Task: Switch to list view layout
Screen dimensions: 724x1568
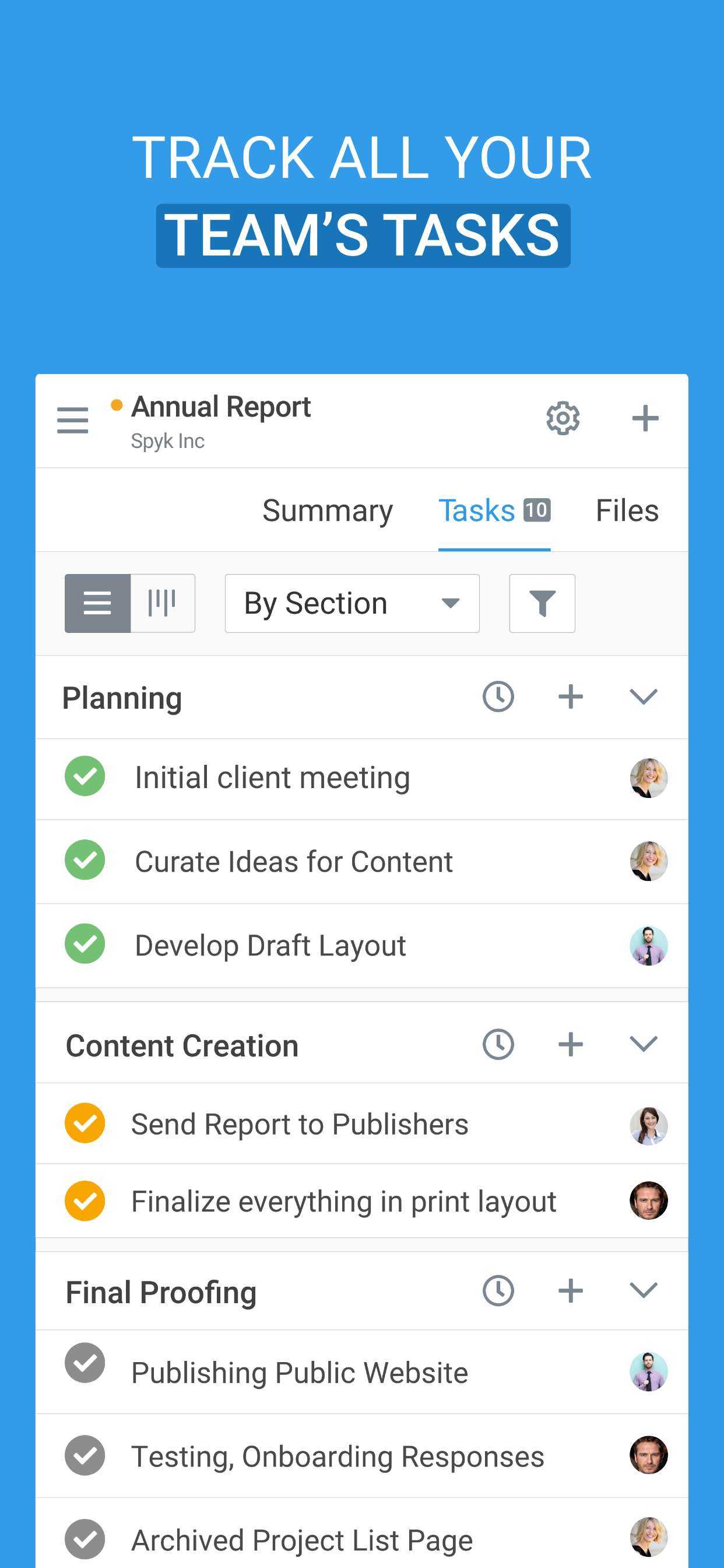Action: [x=97, y=603]
